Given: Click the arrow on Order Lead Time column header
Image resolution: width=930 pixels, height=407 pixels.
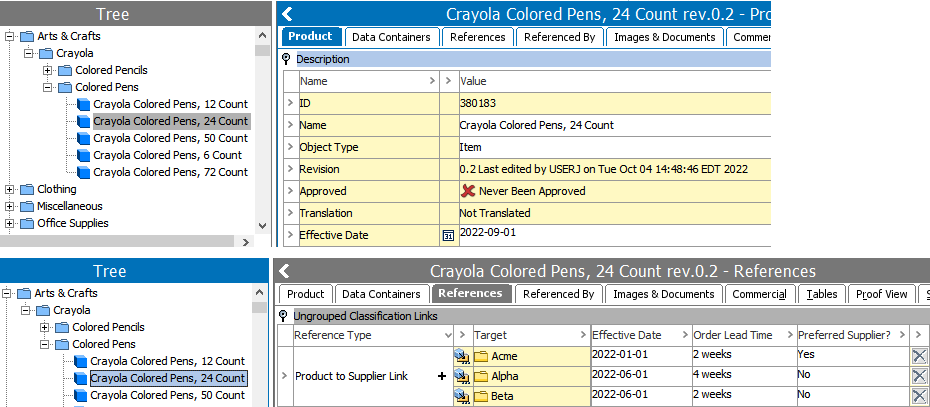Looking at the screenshot, I should pos(789,335).
